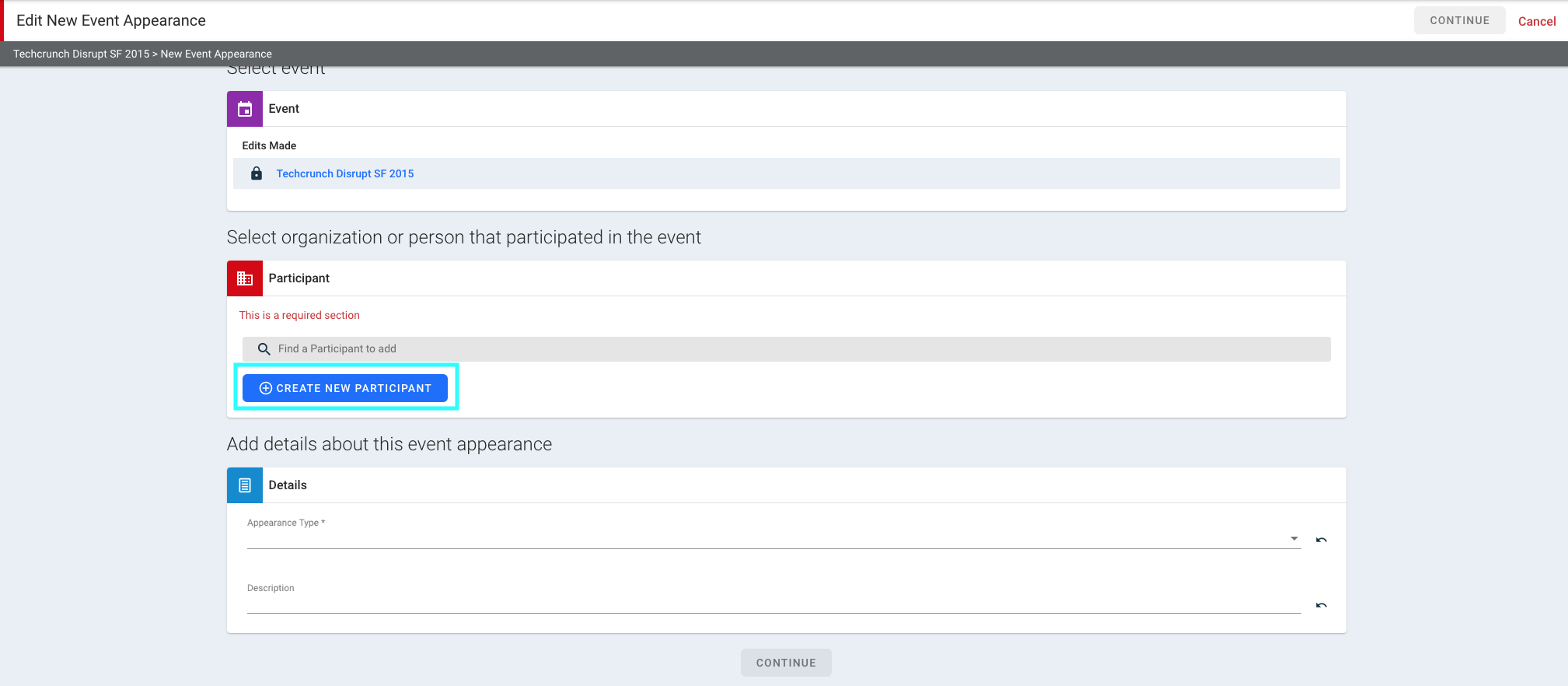
Task: Click the lock icon beside Techcrunch Disrupt
Action: click(257, 173)
